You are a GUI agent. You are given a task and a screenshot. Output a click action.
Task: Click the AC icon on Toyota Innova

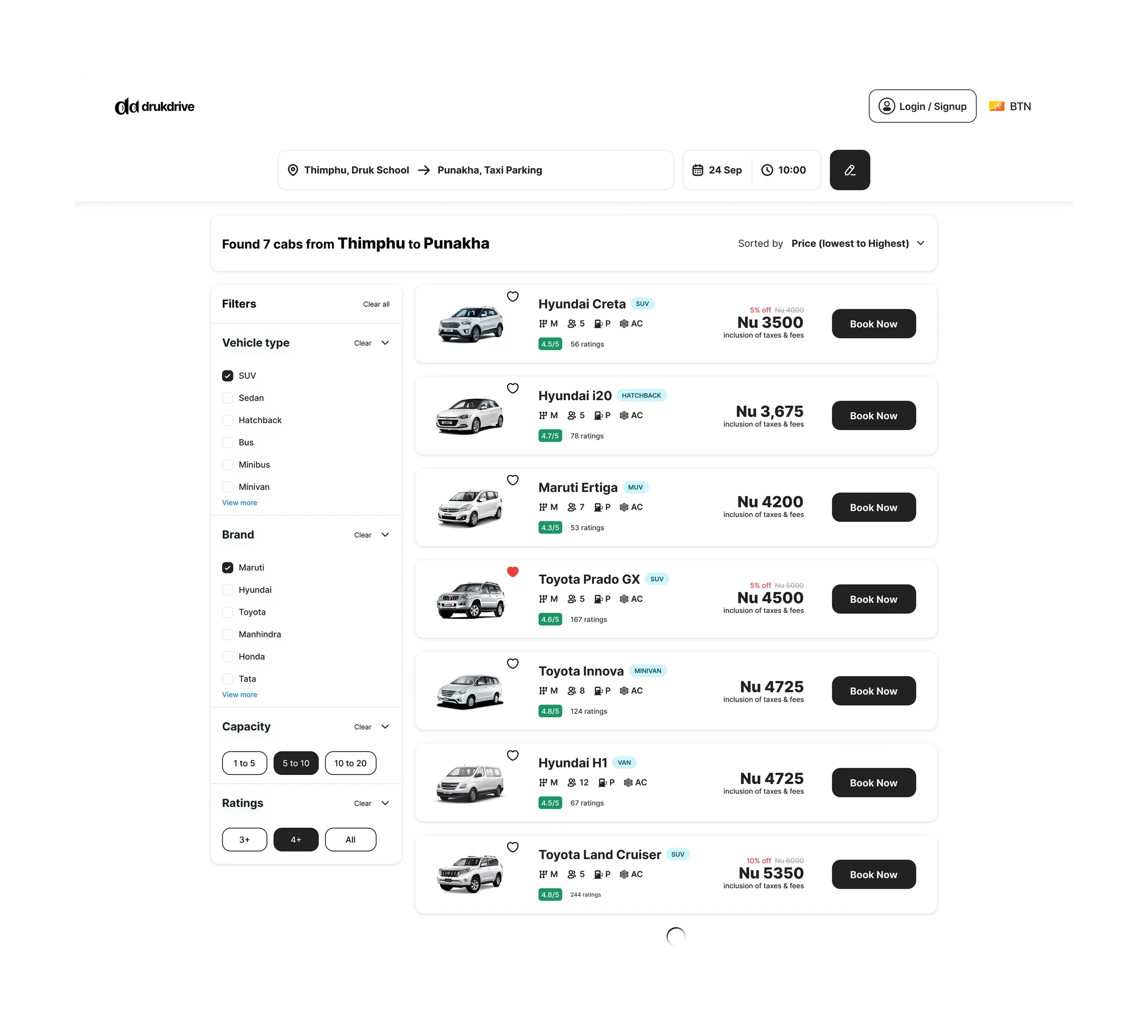coord(623,691)
